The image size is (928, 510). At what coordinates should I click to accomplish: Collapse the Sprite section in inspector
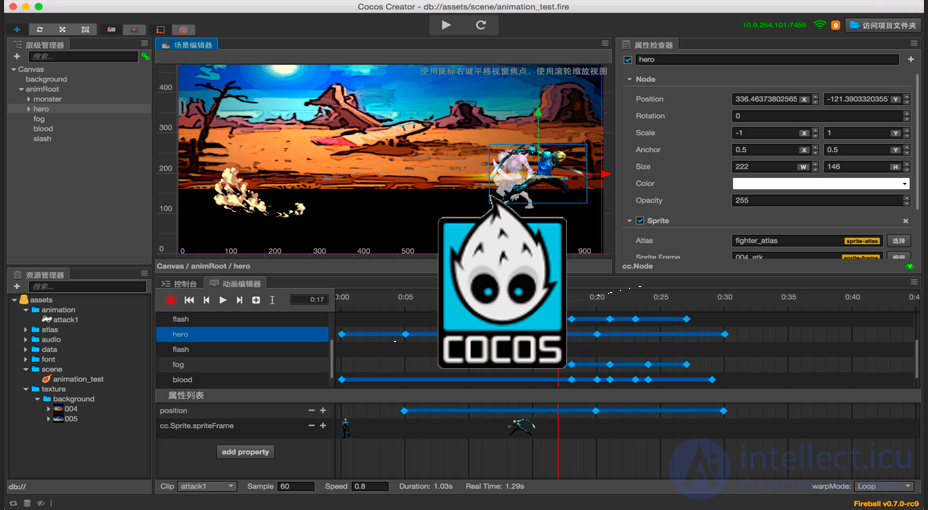pyautogui.click(x=629, y=221)
